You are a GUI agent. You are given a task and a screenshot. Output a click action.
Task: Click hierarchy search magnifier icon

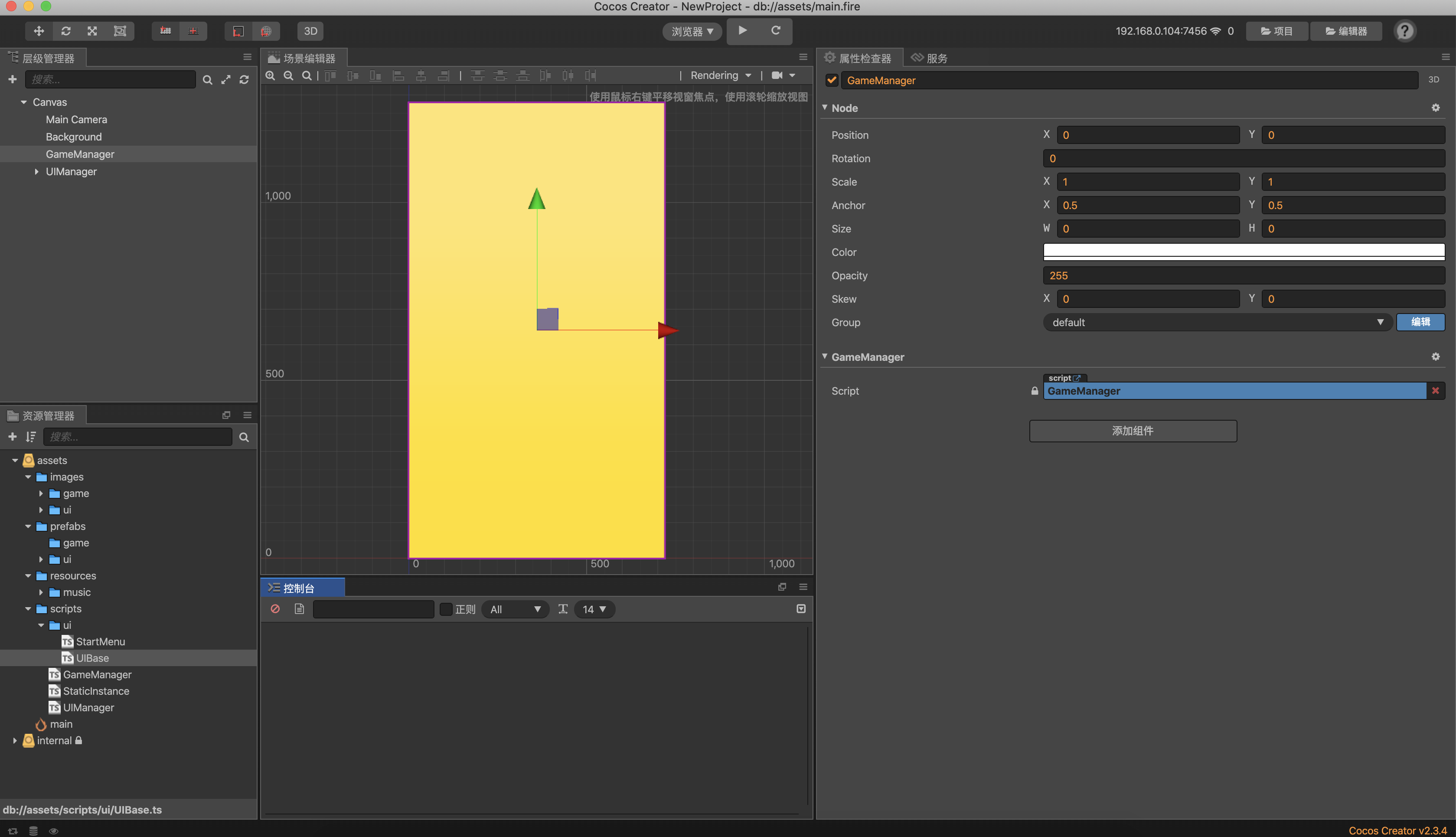pyautogui.click(x=207, y=80)
